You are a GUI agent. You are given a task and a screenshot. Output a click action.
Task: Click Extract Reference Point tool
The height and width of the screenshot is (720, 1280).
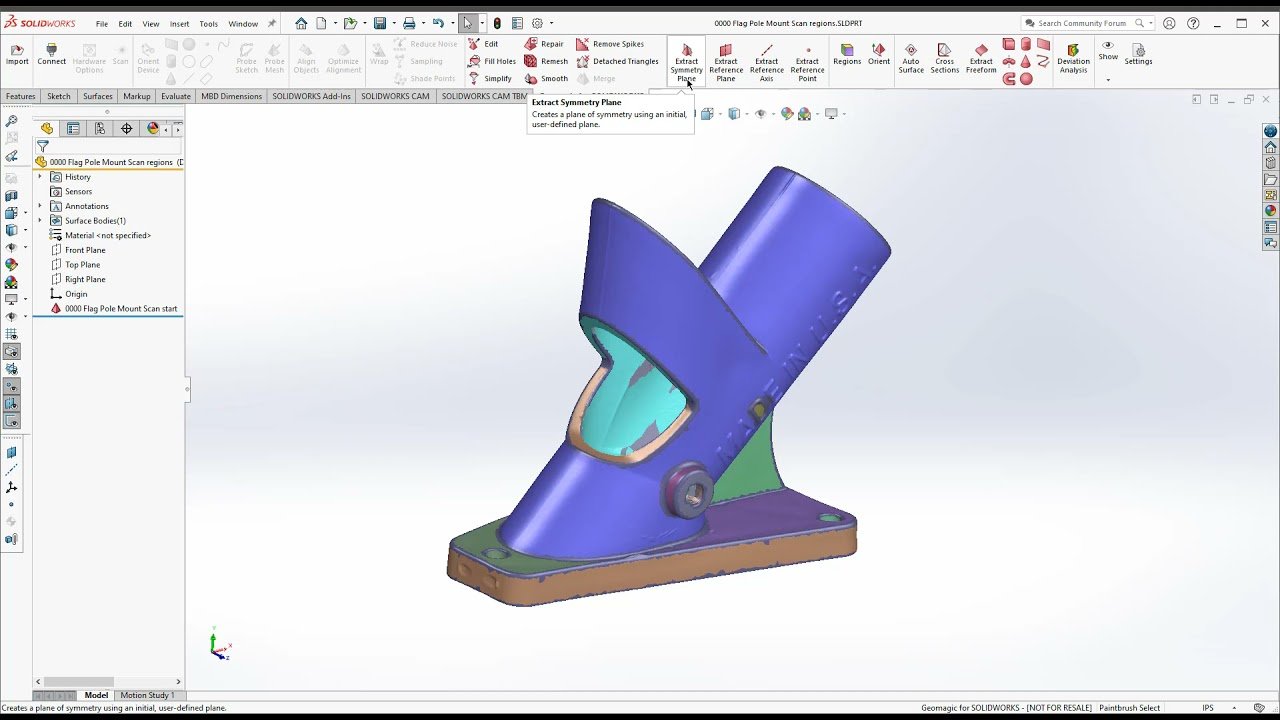(x=807, y=61)
